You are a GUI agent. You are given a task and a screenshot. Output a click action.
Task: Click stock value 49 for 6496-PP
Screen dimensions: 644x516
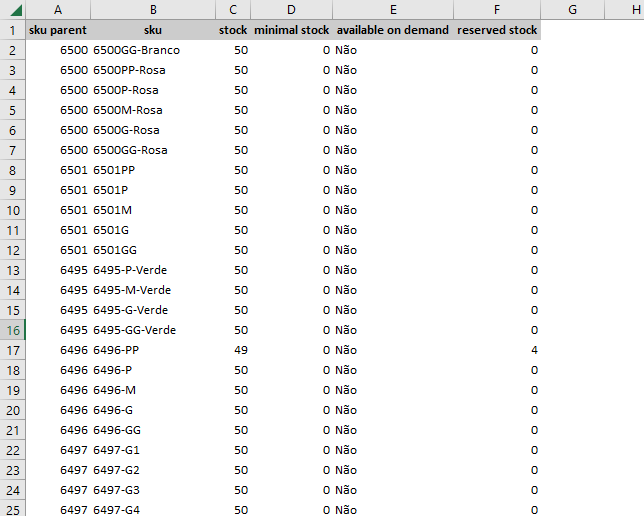pos(233,350)
